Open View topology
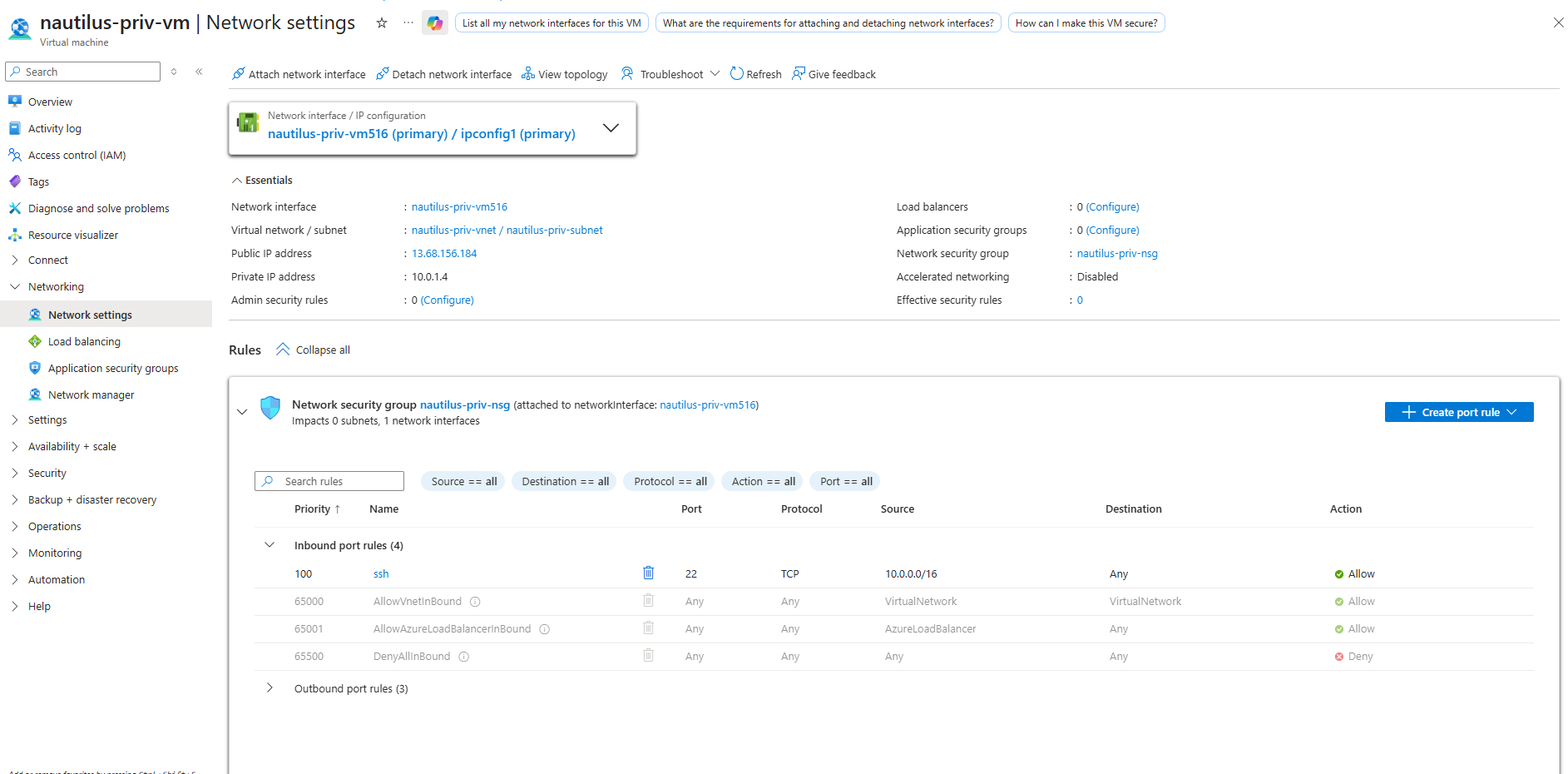The image size is (1568, 774). tap(564, 74)
